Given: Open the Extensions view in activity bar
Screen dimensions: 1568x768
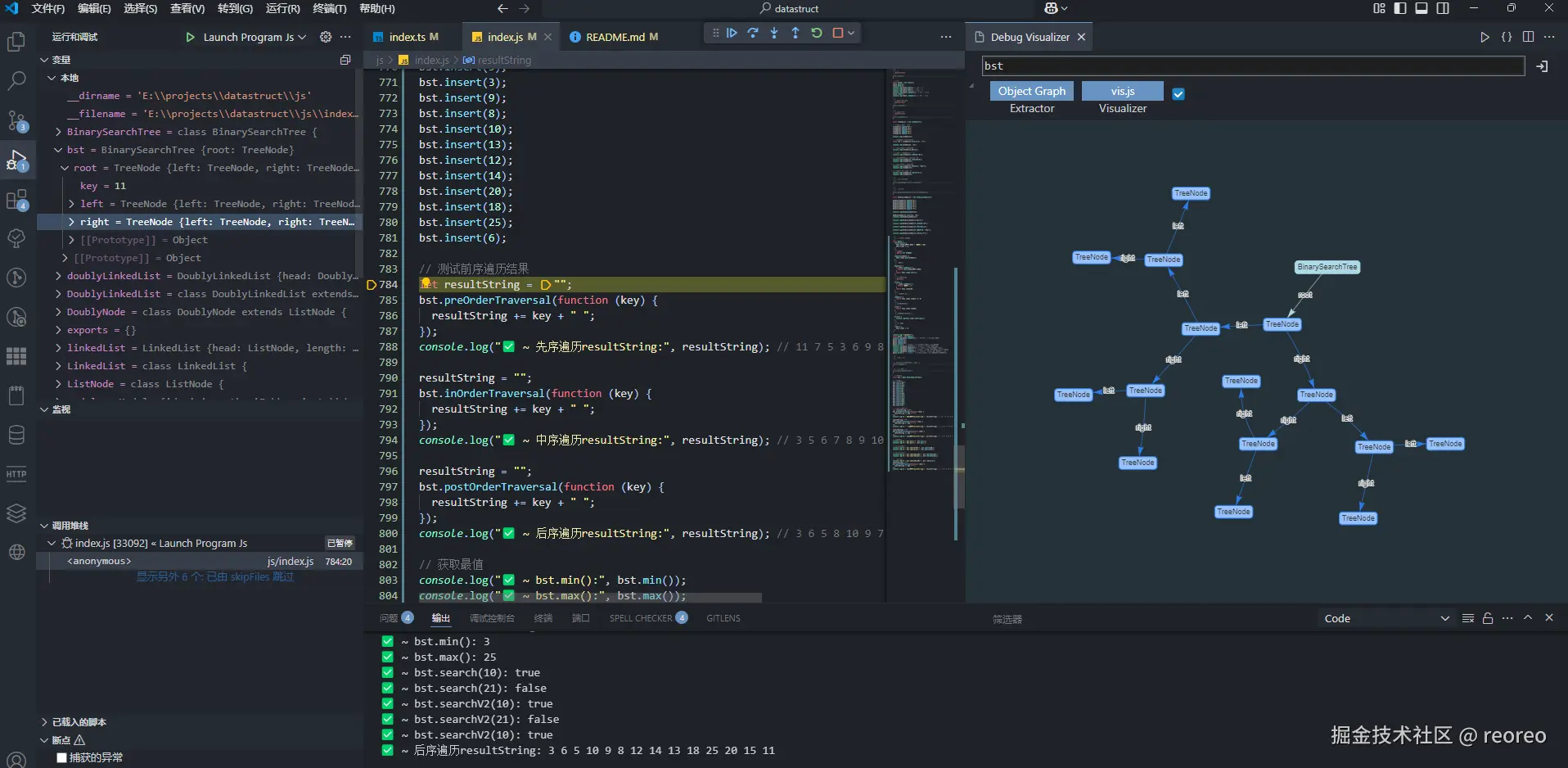Looking at the screenshot, I should coord(16,200).
